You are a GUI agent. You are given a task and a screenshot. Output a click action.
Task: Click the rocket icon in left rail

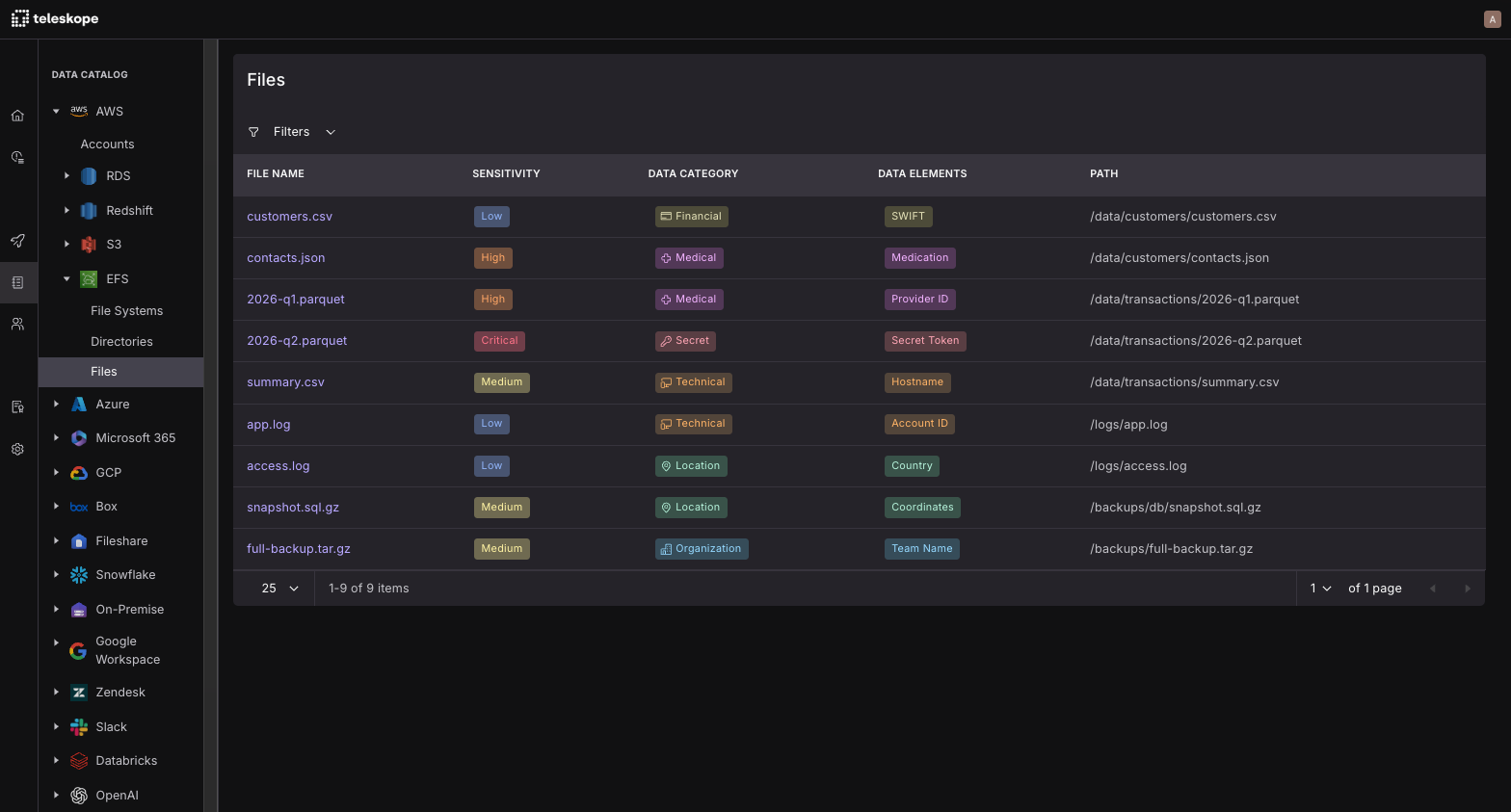[x=17, y=241]
